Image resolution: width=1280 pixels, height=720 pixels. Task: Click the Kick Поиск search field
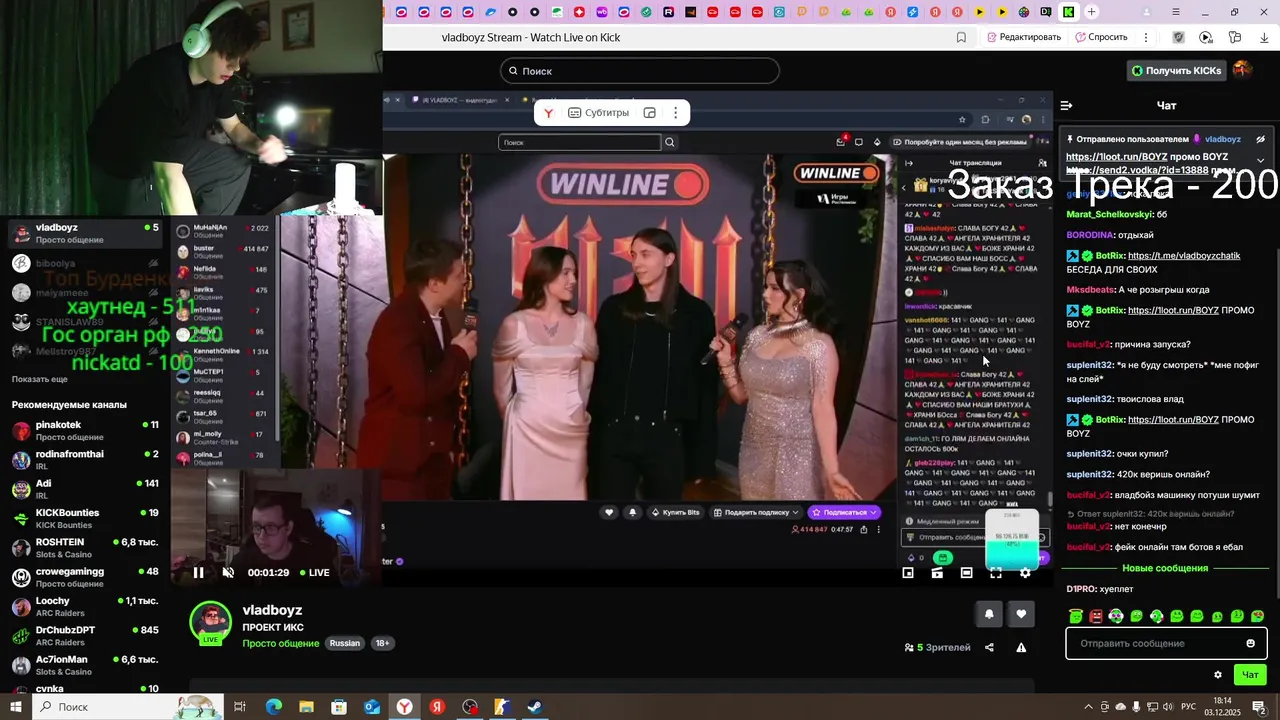coord(640,71)
